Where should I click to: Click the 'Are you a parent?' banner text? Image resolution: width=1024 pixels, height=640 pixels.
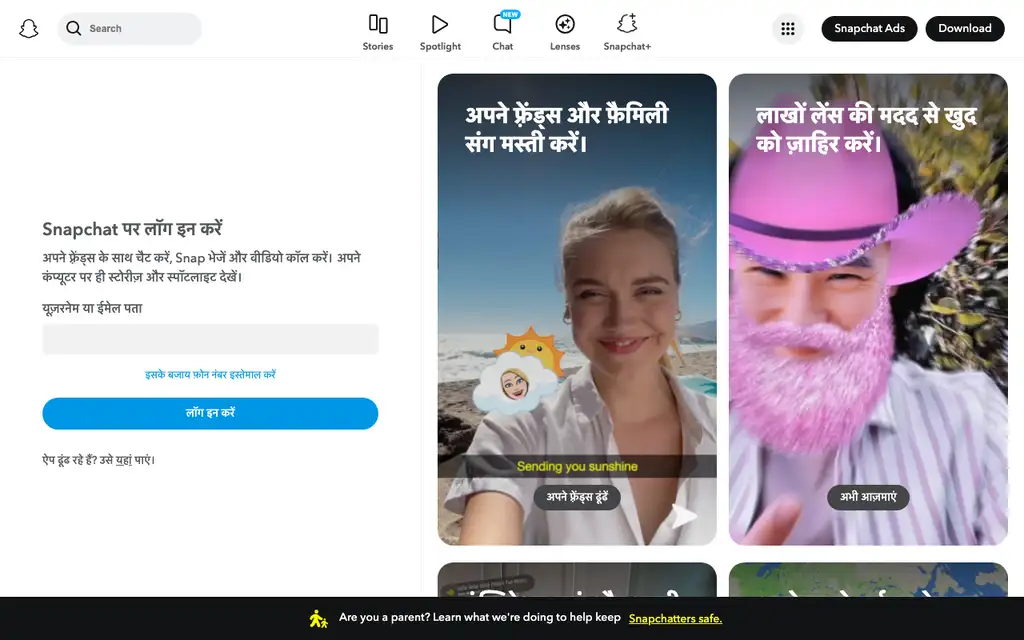[479, 617]
